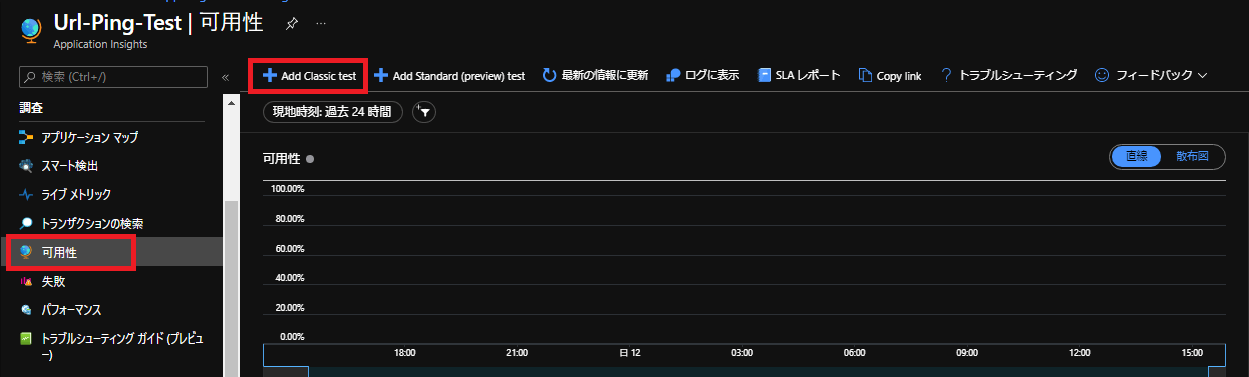1249x377 pixels.
Task: Click the smiley feedback icon
Action: pyautogui.click(x=1102, y=75)
